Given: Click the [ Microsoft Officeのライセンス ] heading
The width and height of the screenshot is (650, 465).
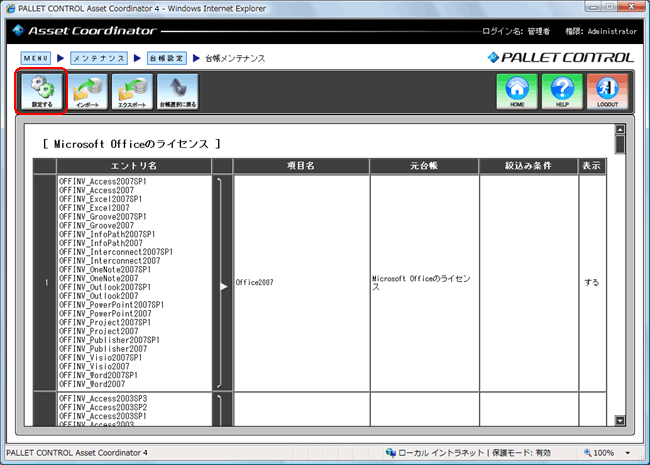Looking at the screenshot, I should 132,144.
